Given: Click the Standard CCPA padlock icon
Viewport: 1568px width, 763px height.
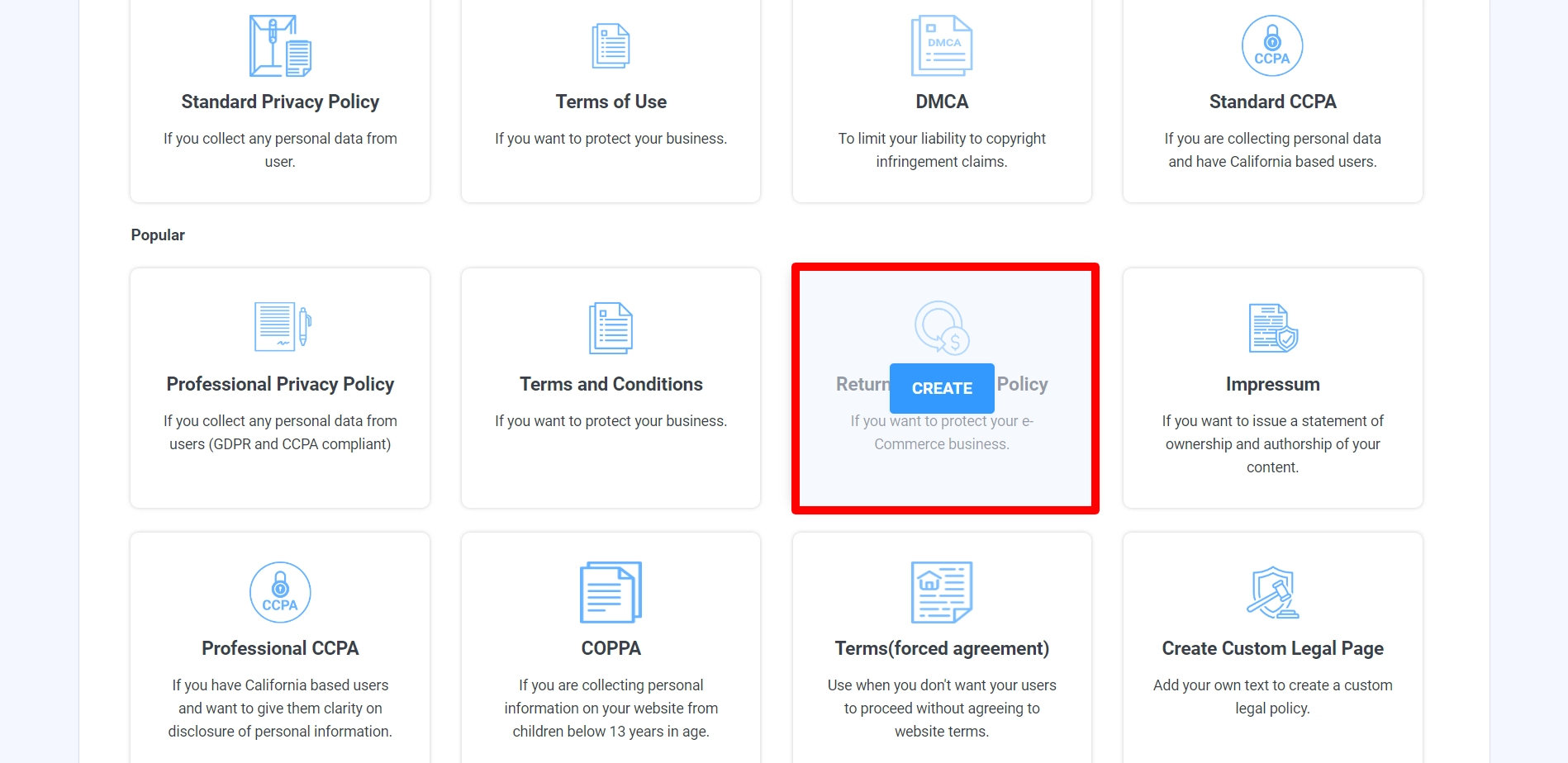Looking at the screenshot, I should pos(1272,45).
